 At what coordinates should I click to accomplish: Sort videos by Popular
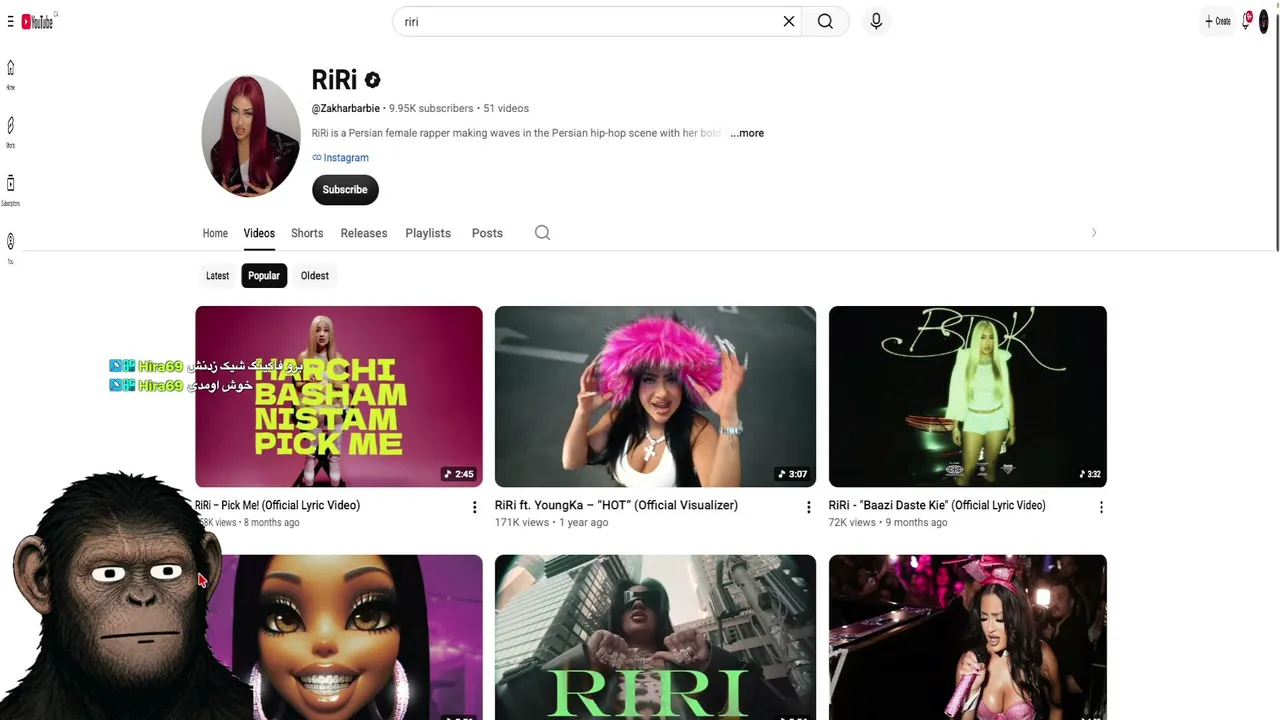264,276
